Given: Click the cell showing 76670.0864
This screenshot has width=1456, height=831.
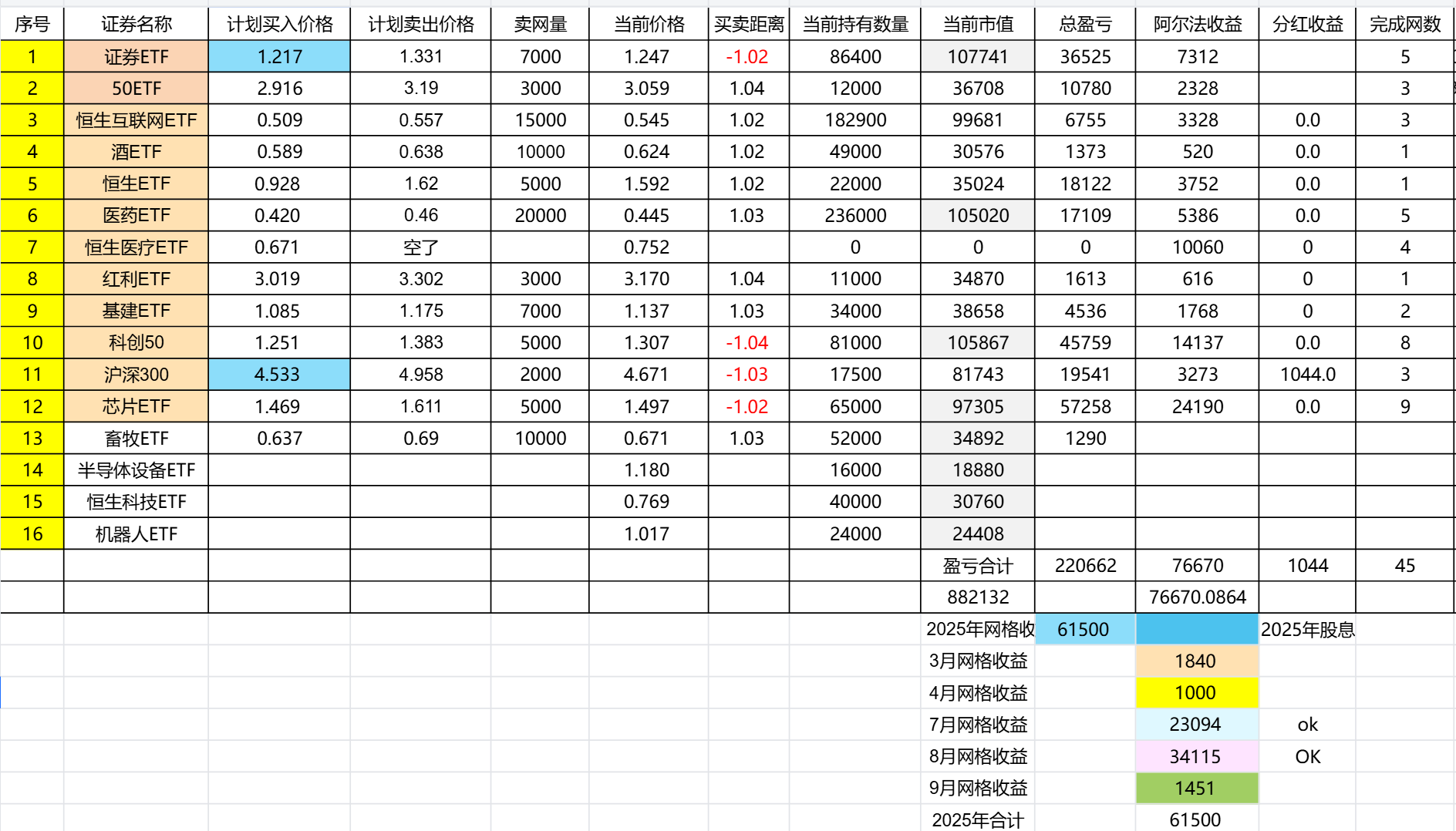Looking at the screenshot, I should click(x=1198, y=597).
